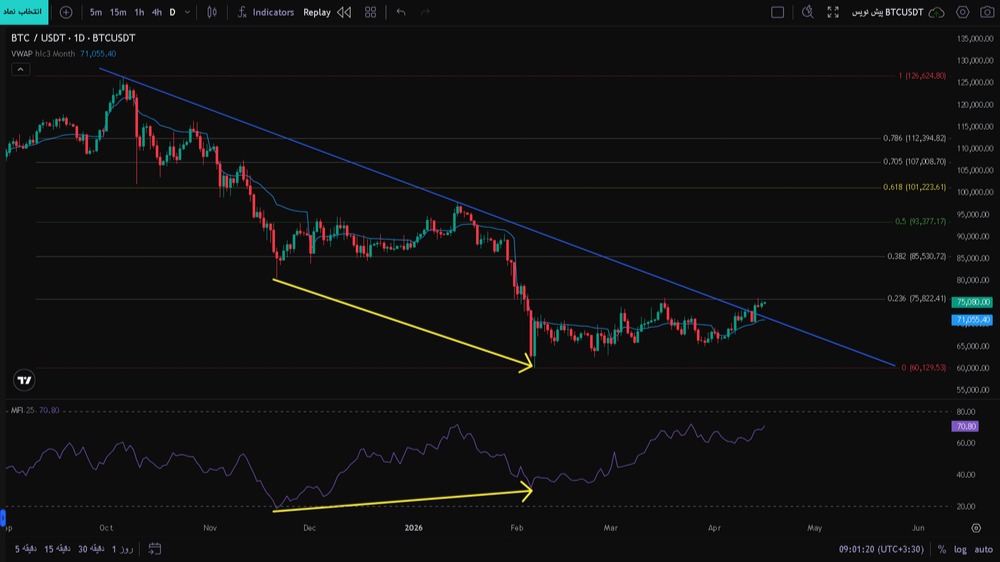Click the TradingView logo on chart
Screen dimensions: 1000x562
coord(24,380)
